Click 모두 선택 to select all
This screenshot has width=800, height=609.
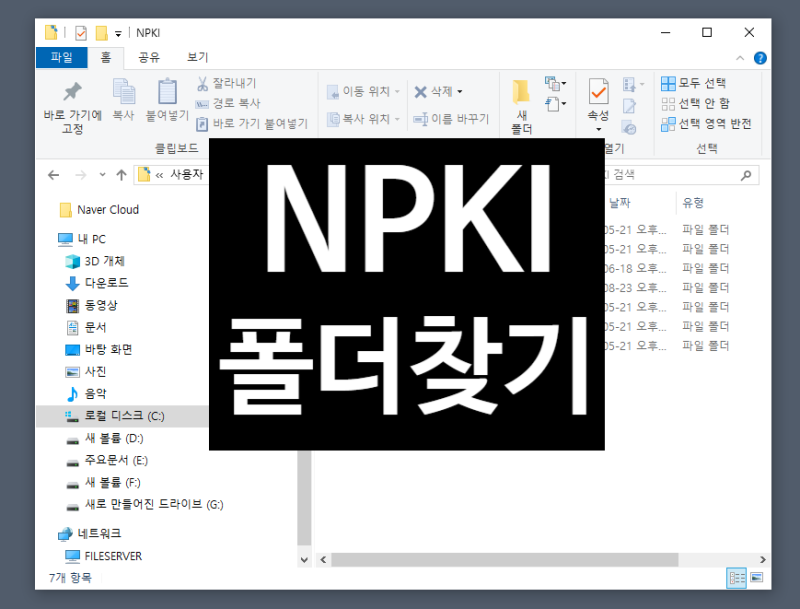[693, 83]
